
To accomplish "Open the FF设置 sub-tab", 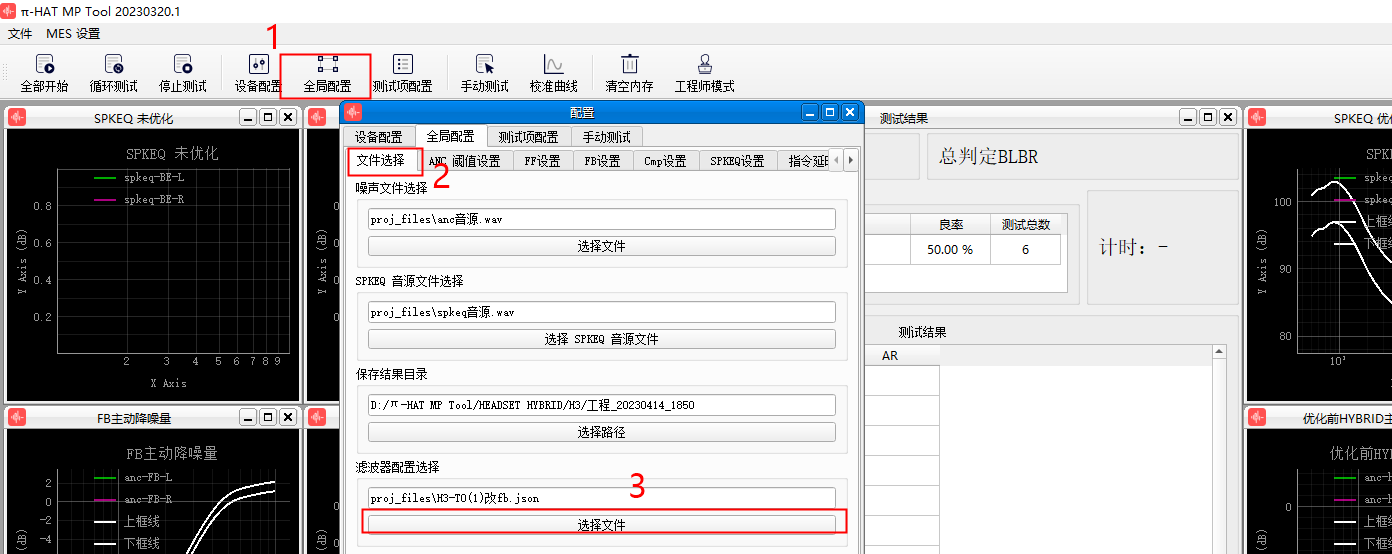I will coord(543,161).
